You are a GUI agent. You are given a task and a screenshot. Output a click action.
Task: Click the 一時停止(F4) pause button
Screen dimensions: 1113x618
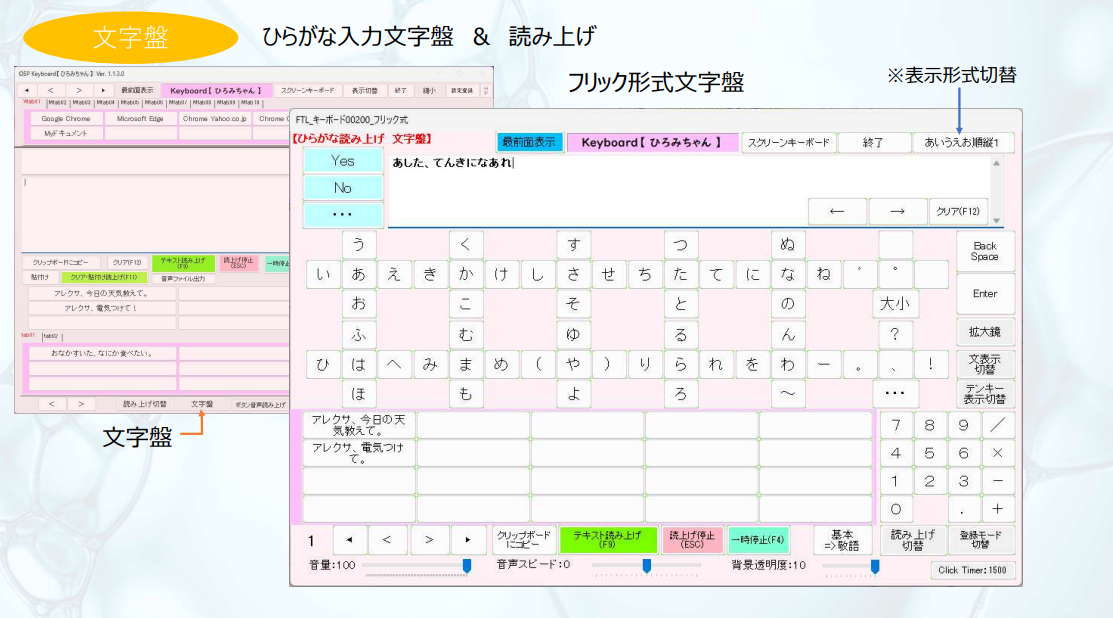(758, 540)
